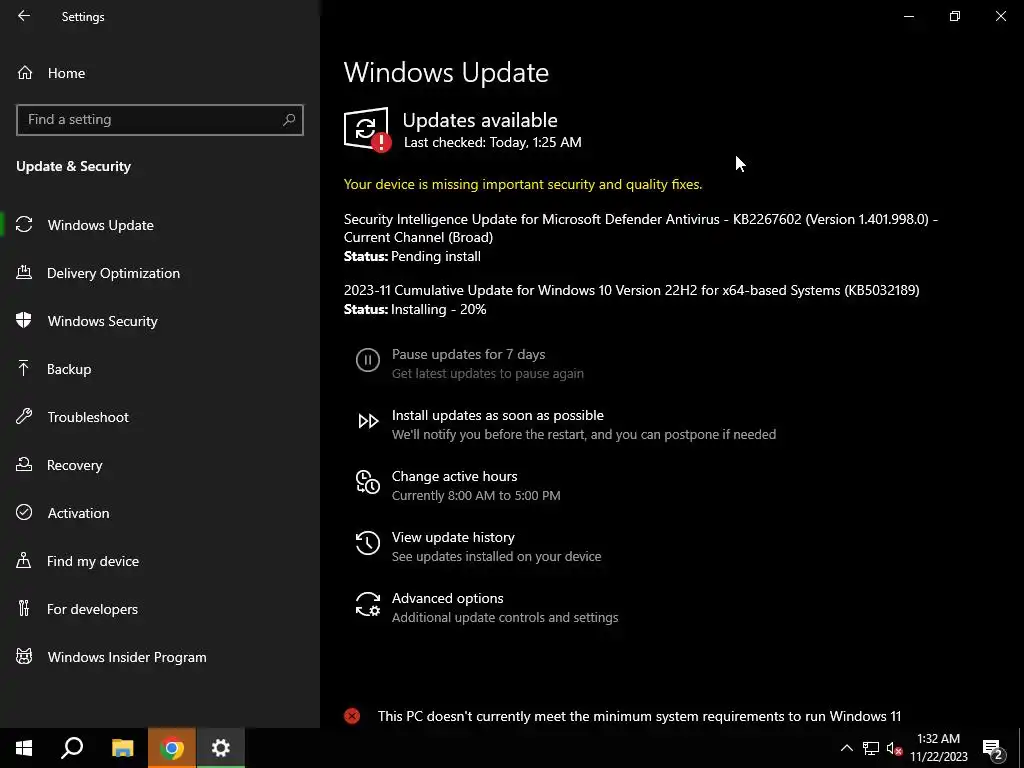This screenshot has height=768, width=1024.
Task: Go to Home in Settings sidebar
Action: click(x=160, y=73)
